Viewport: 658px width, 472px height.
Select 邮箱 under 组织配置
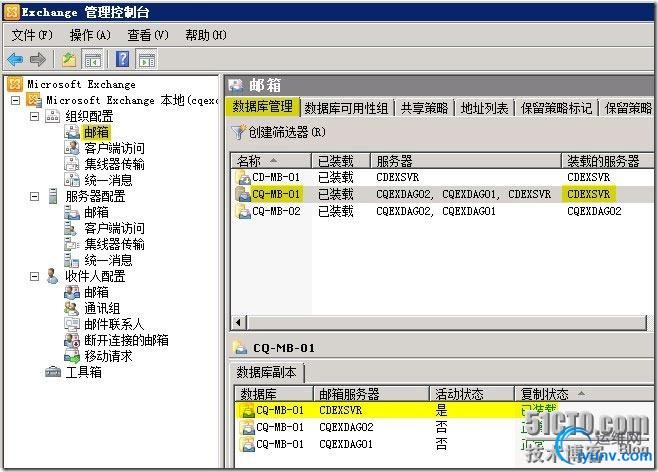[96, 132]
